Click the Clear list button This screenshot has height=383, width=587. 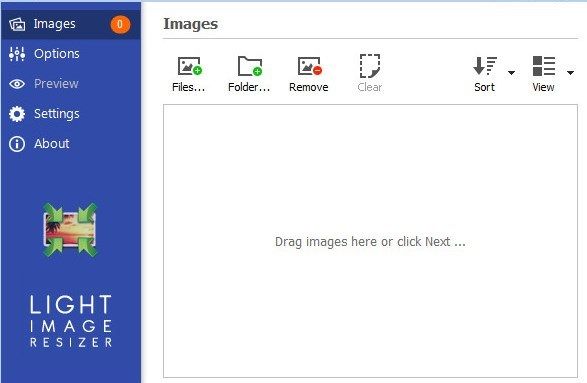click(x=369, y=74)
